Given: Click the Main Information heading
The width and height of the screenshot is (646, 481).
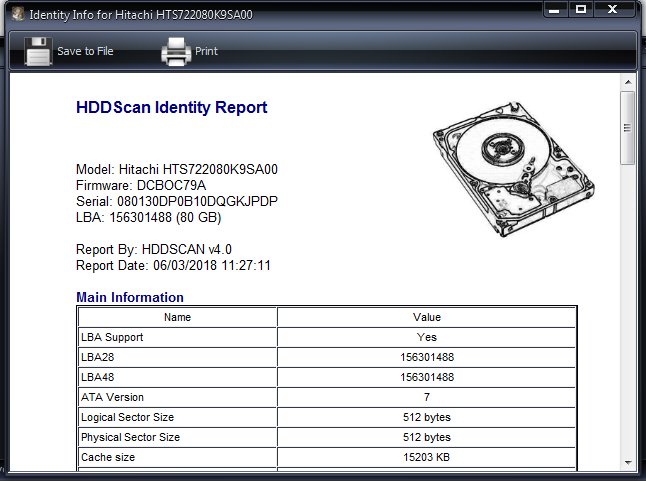Looking at the screenshot, I should [130, 297].
